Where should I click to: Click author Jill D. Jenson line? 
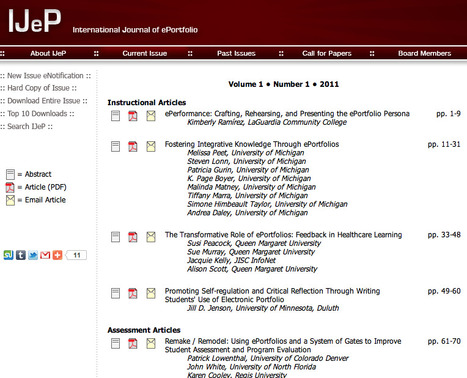click(263, 308)
